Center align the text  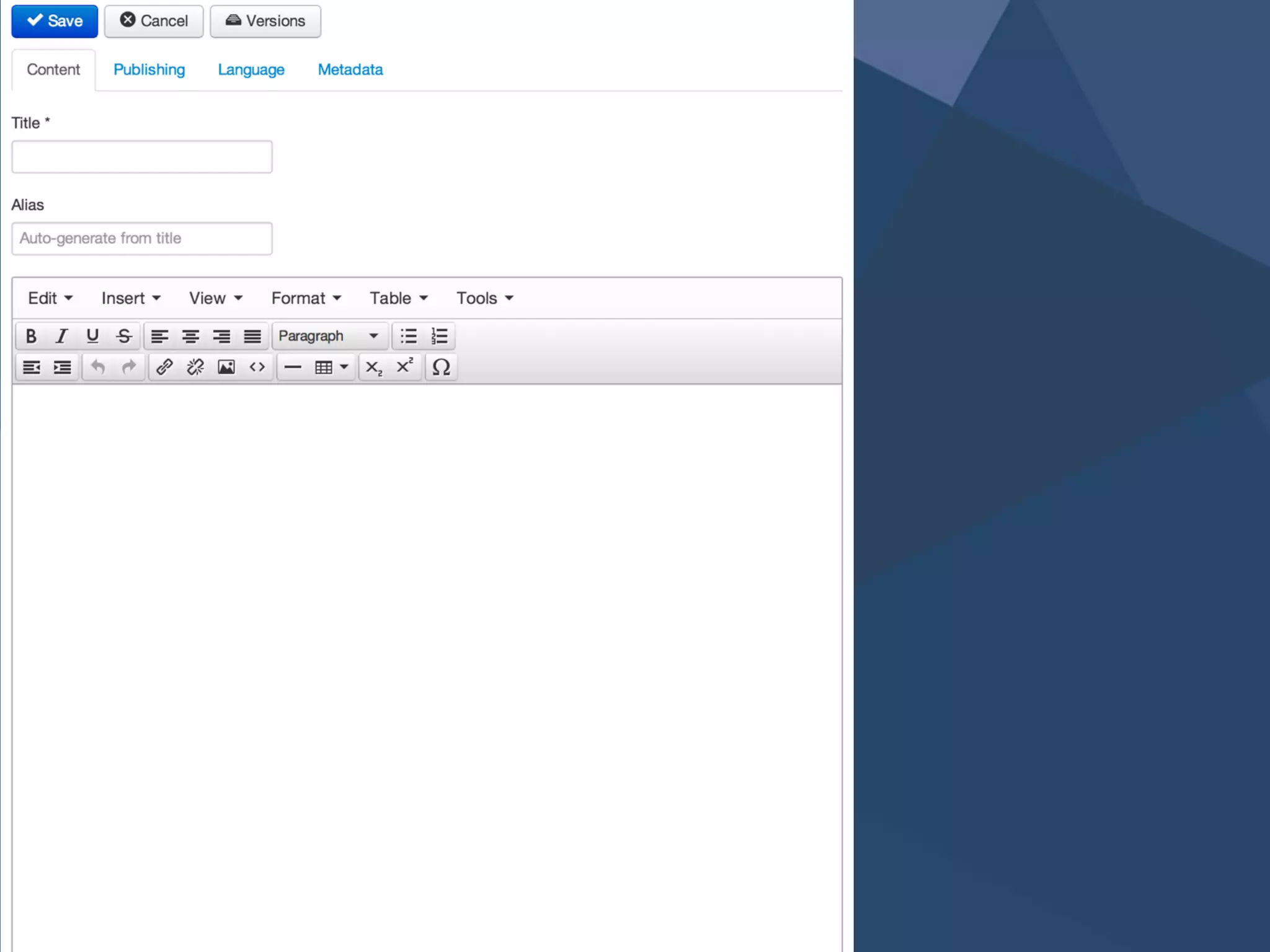tap(190, 336)
